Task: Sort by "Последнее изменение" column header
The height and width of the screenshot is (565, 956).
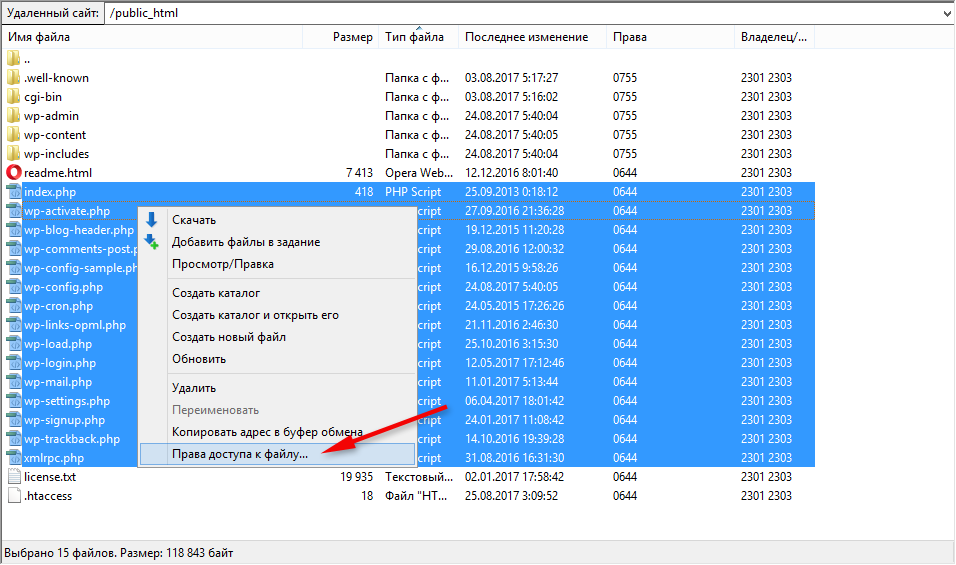Action: 526,37
